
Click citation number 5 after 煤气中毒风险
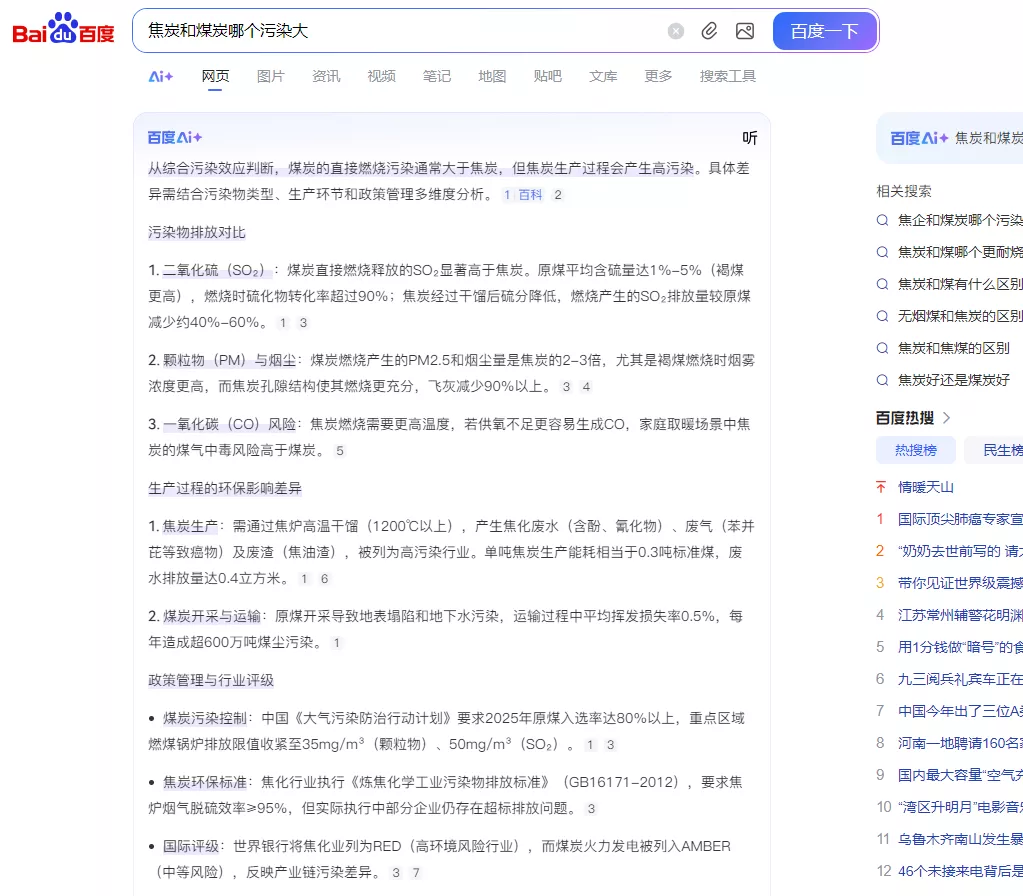click(339, 451)
